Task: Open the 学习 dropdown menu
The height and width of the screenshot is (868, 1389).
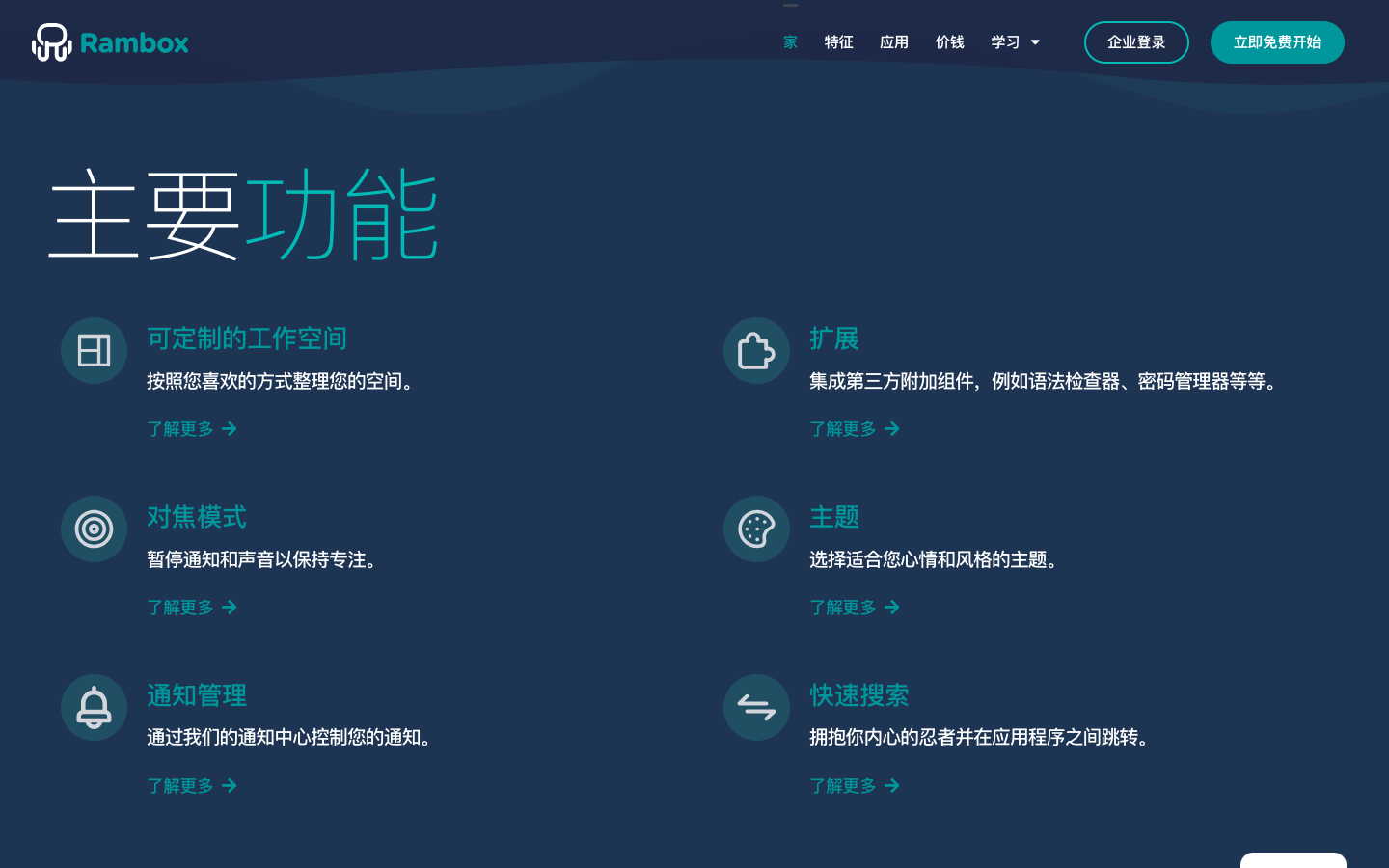Action: (1005, 41)
